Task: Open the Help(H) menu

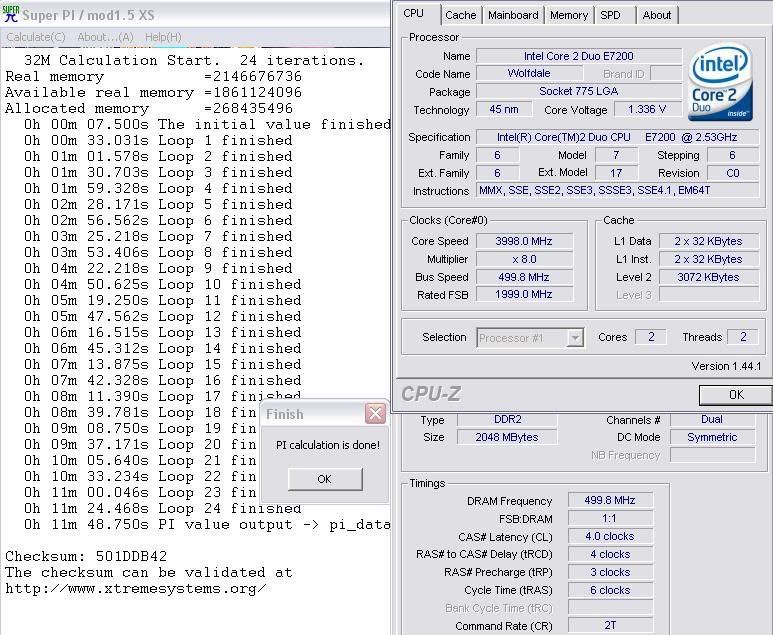Action: point(163,37)
